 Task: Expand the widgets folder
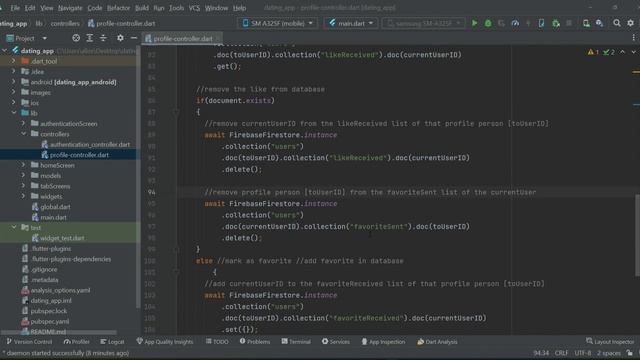click(x=23, y=196)
